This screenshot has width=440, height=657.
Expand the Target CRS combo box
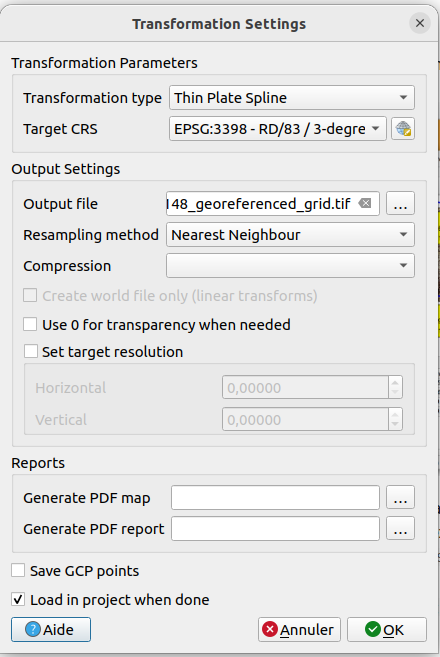[278, 129]
